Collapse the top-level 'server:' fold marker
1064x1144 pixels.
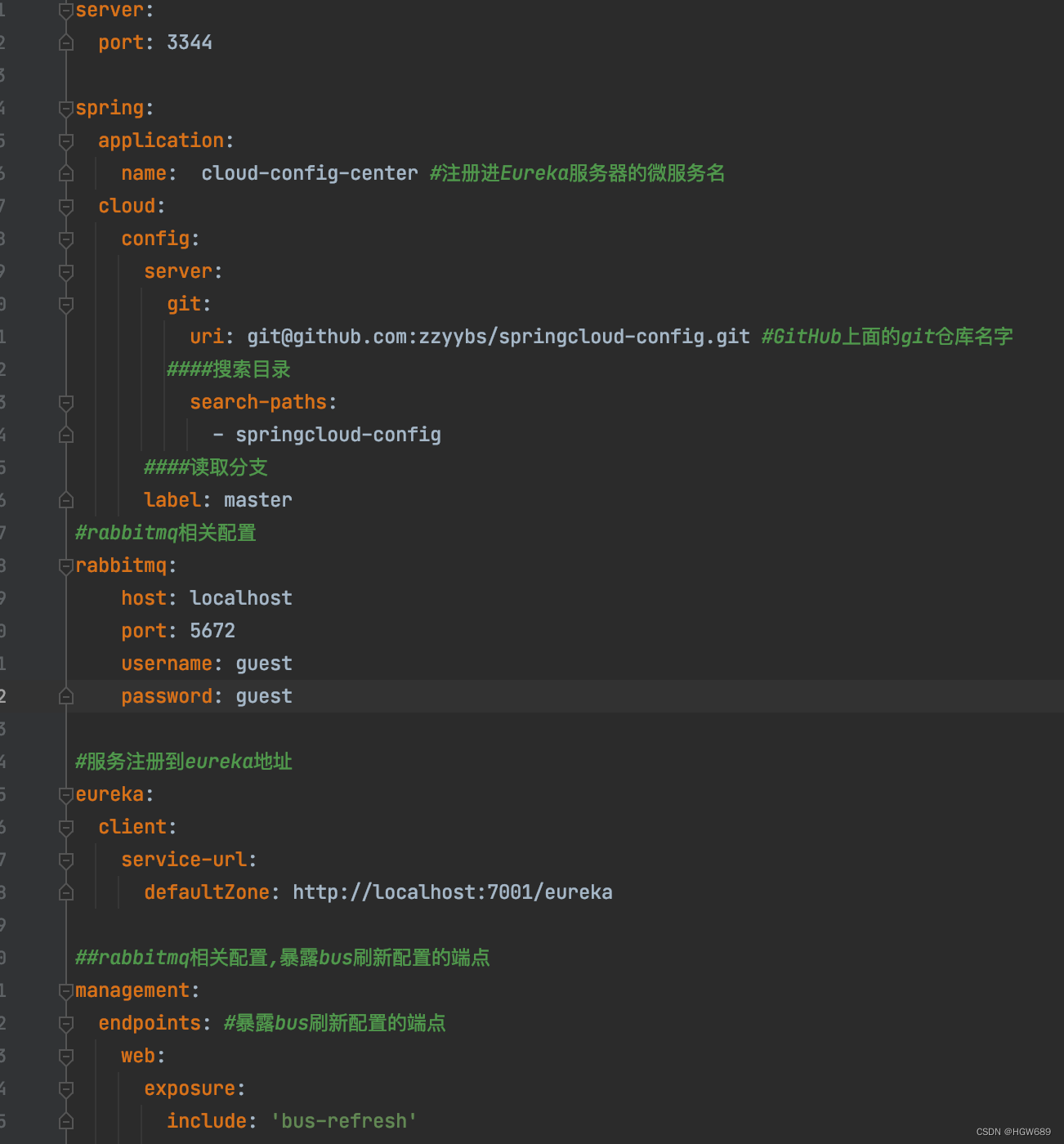[x=66, y=11]
